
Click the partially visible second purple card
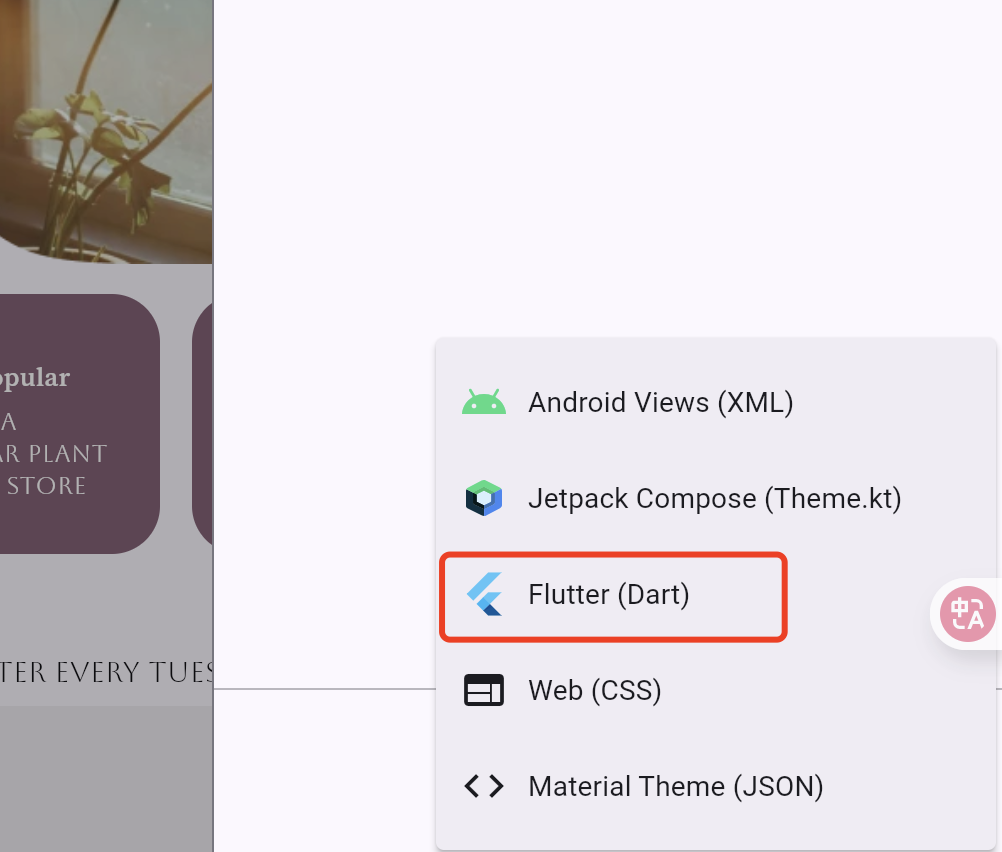click(x=203, y=424)
